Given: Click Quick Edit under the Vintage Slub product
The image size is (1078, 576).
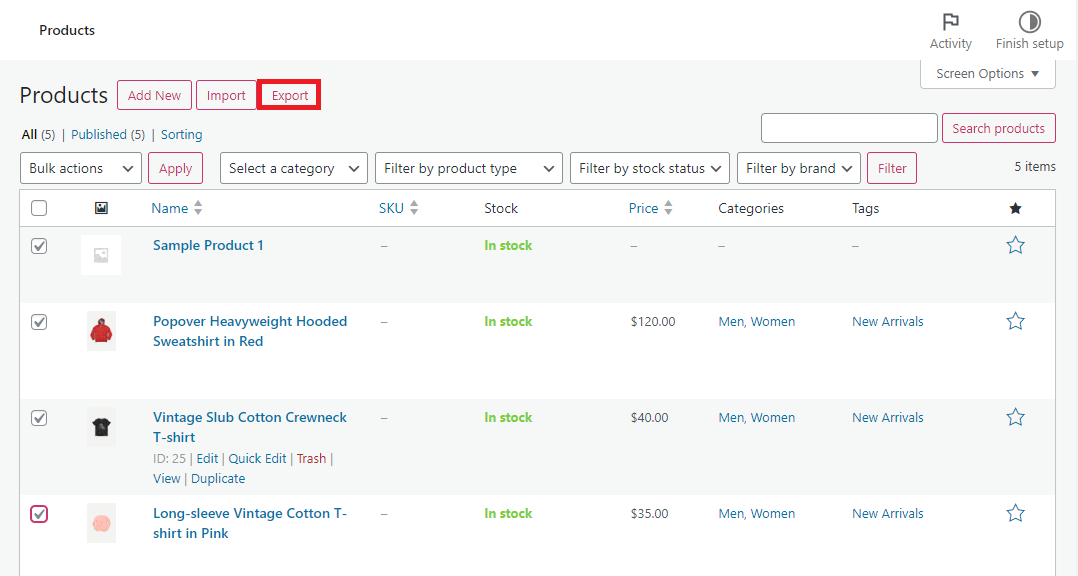Looking at the screenshot, I should click(x=257, y=458).
